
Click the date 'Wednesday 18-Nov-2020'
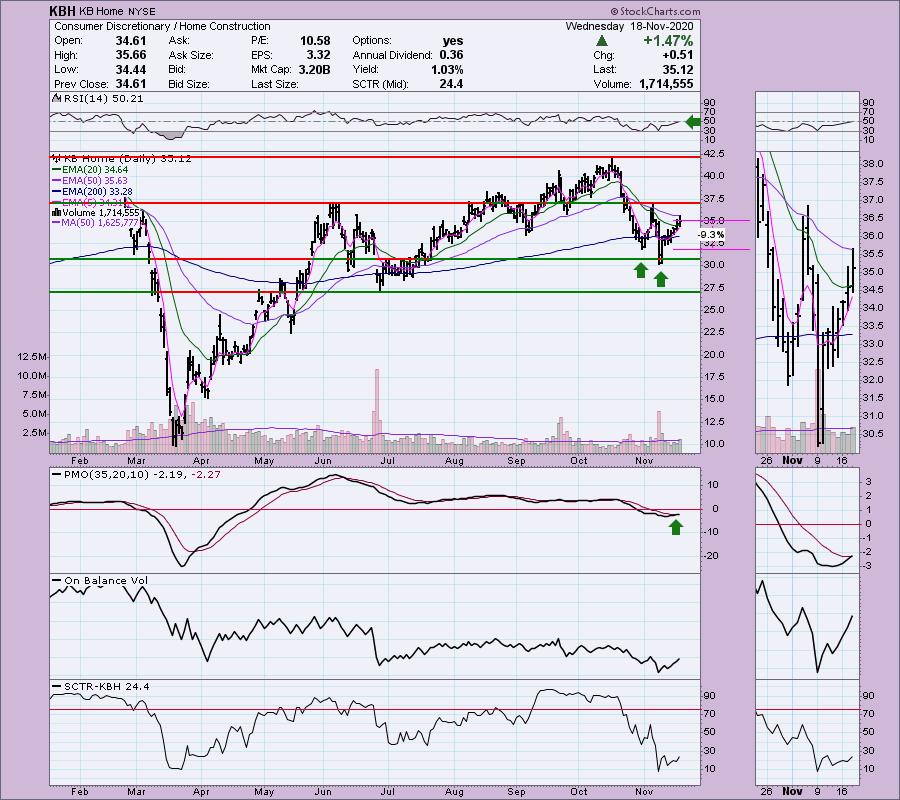pyautogui.click(x=629, y=26)
